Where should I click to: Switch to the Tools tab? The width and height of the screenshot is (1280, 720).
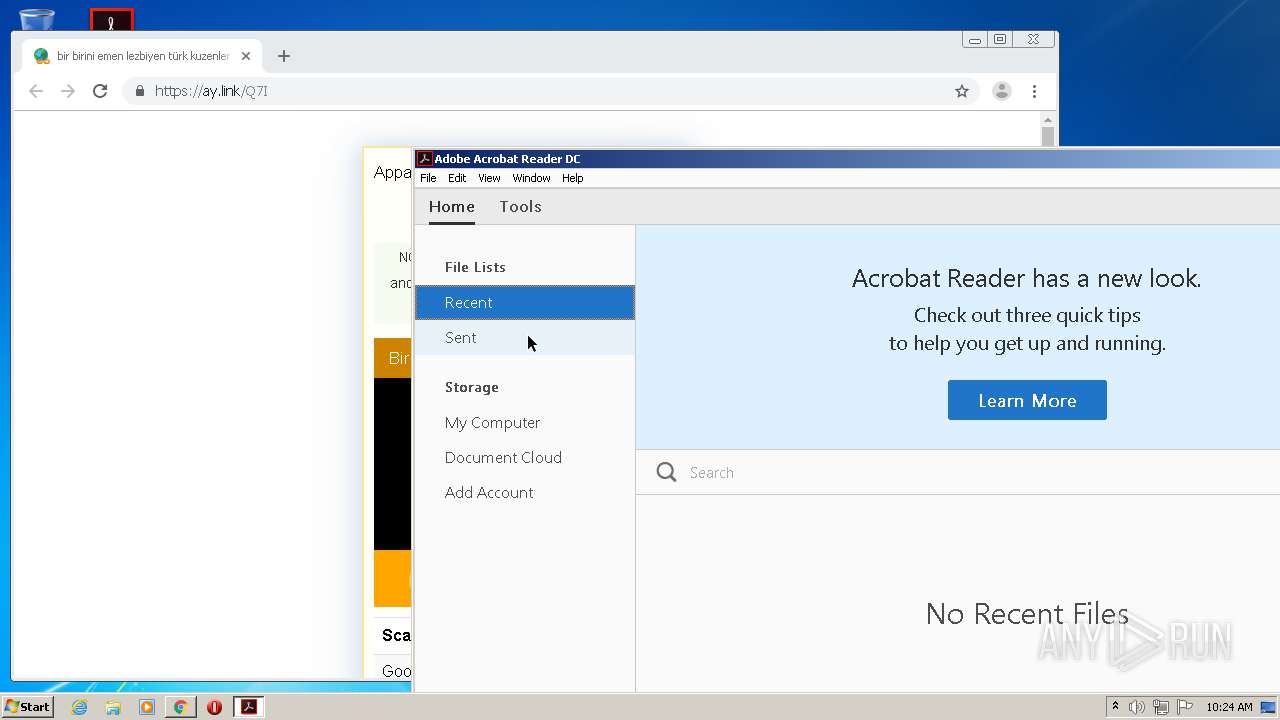520,206
